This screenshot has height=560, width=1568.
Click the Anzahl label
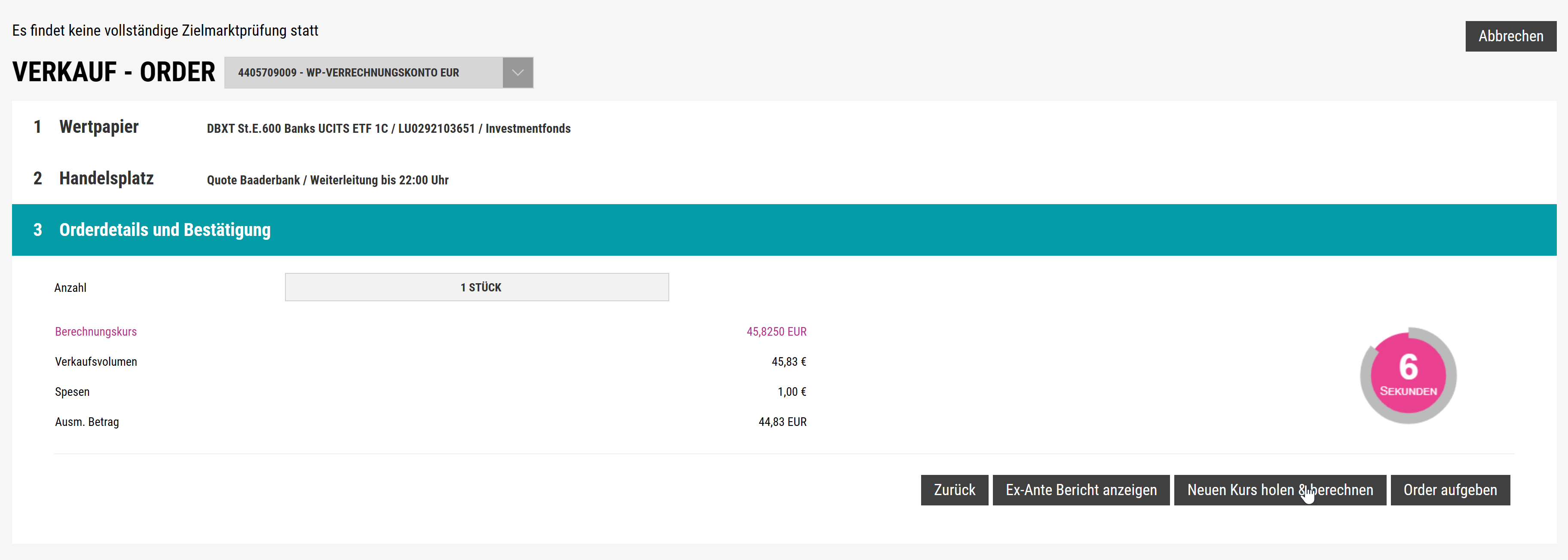coord(70,287)
